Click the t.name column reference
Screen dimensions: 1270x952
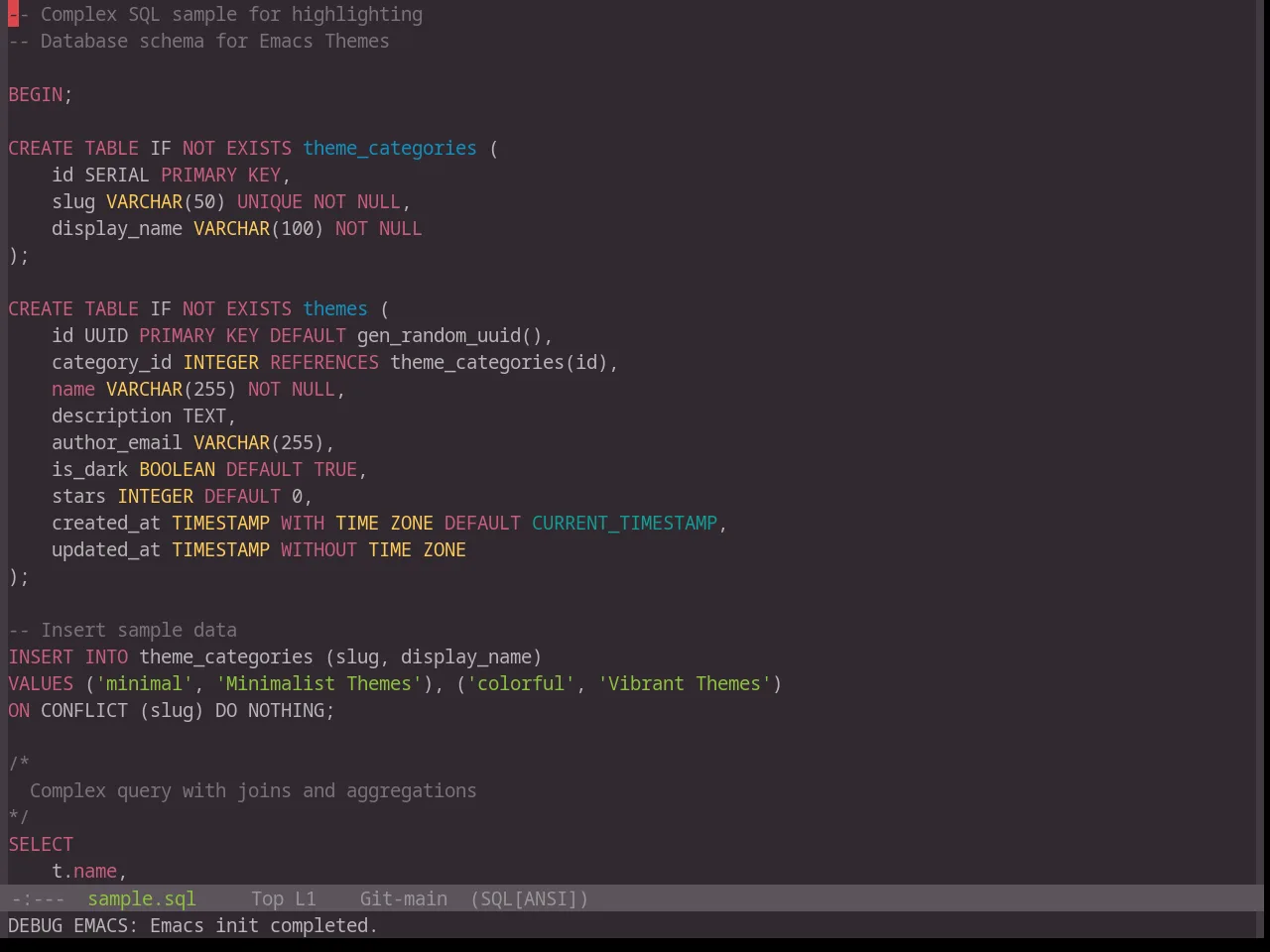click(x=84, y=871)
